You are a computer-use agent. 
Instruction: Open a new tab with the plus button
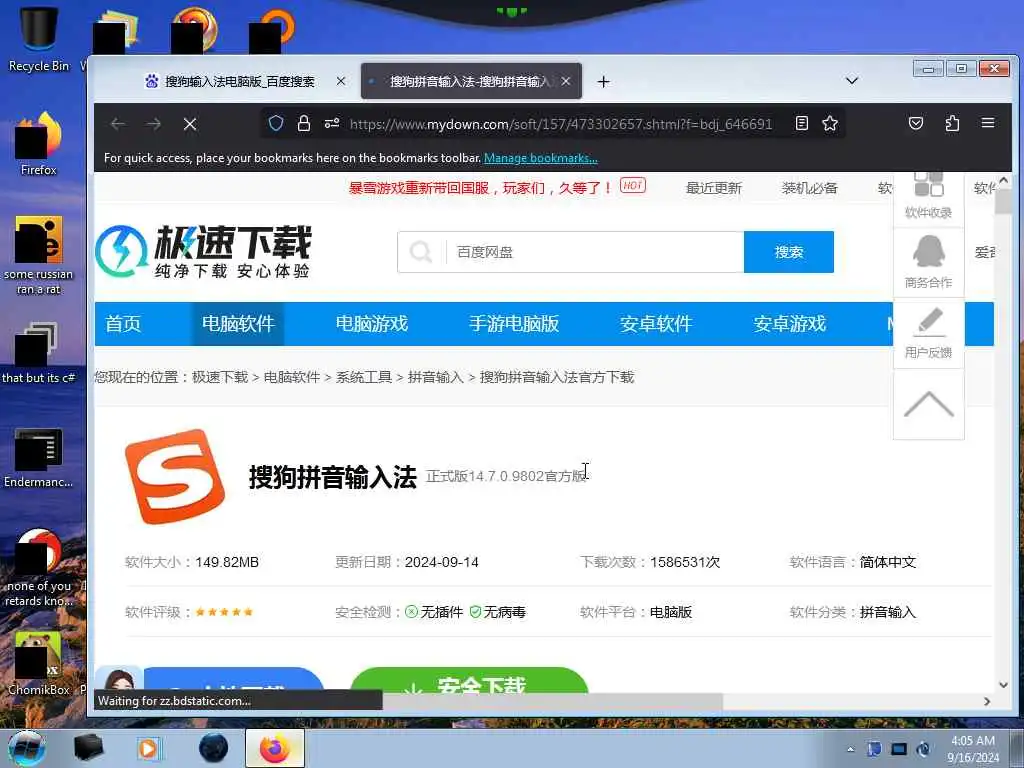pos(604,82)
